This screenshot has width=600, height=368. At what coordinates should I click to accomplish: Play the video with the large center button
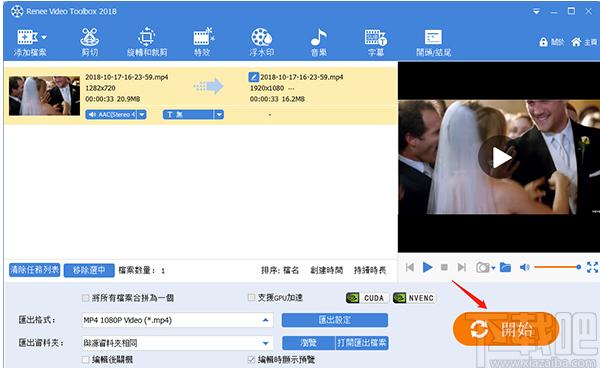point(500,157)
